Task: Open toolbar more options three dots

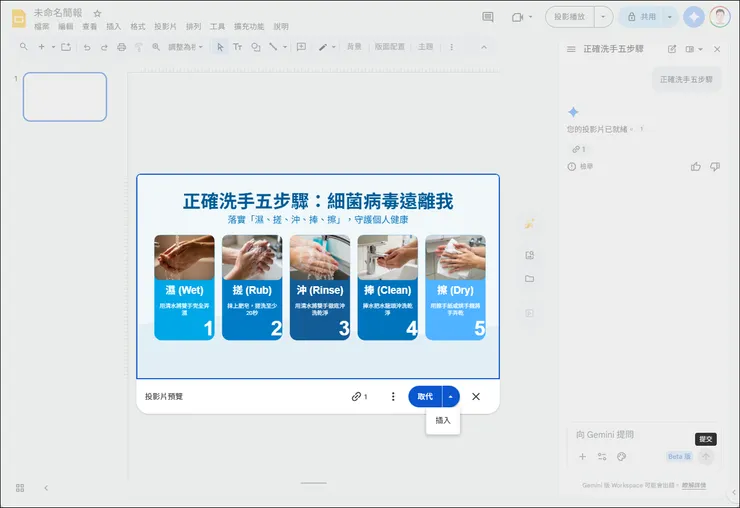Action: [x=452, y=47]
